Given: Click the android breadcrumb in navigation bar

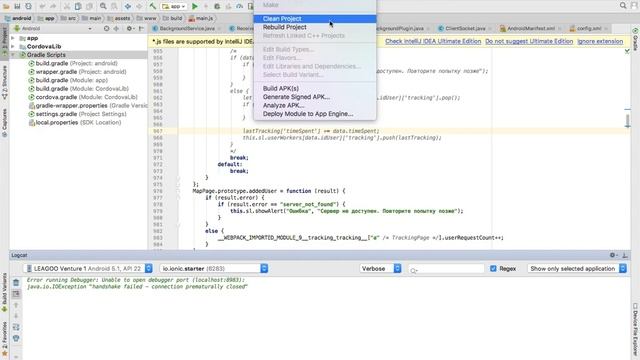Looking at the screenshot, I should [18, 18].
